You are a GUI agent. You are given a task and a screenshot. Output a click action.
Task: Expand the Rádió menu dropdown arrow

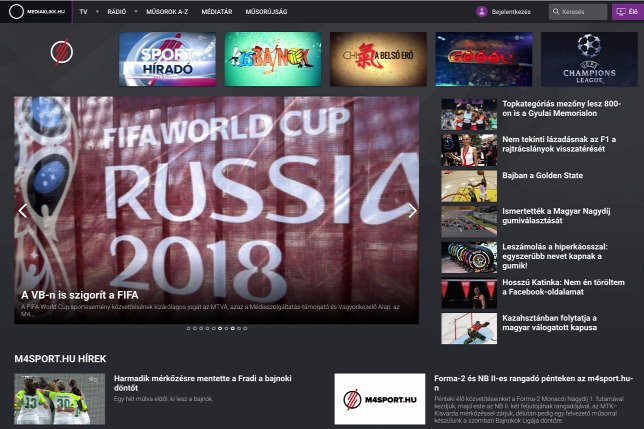pos(136,11)
